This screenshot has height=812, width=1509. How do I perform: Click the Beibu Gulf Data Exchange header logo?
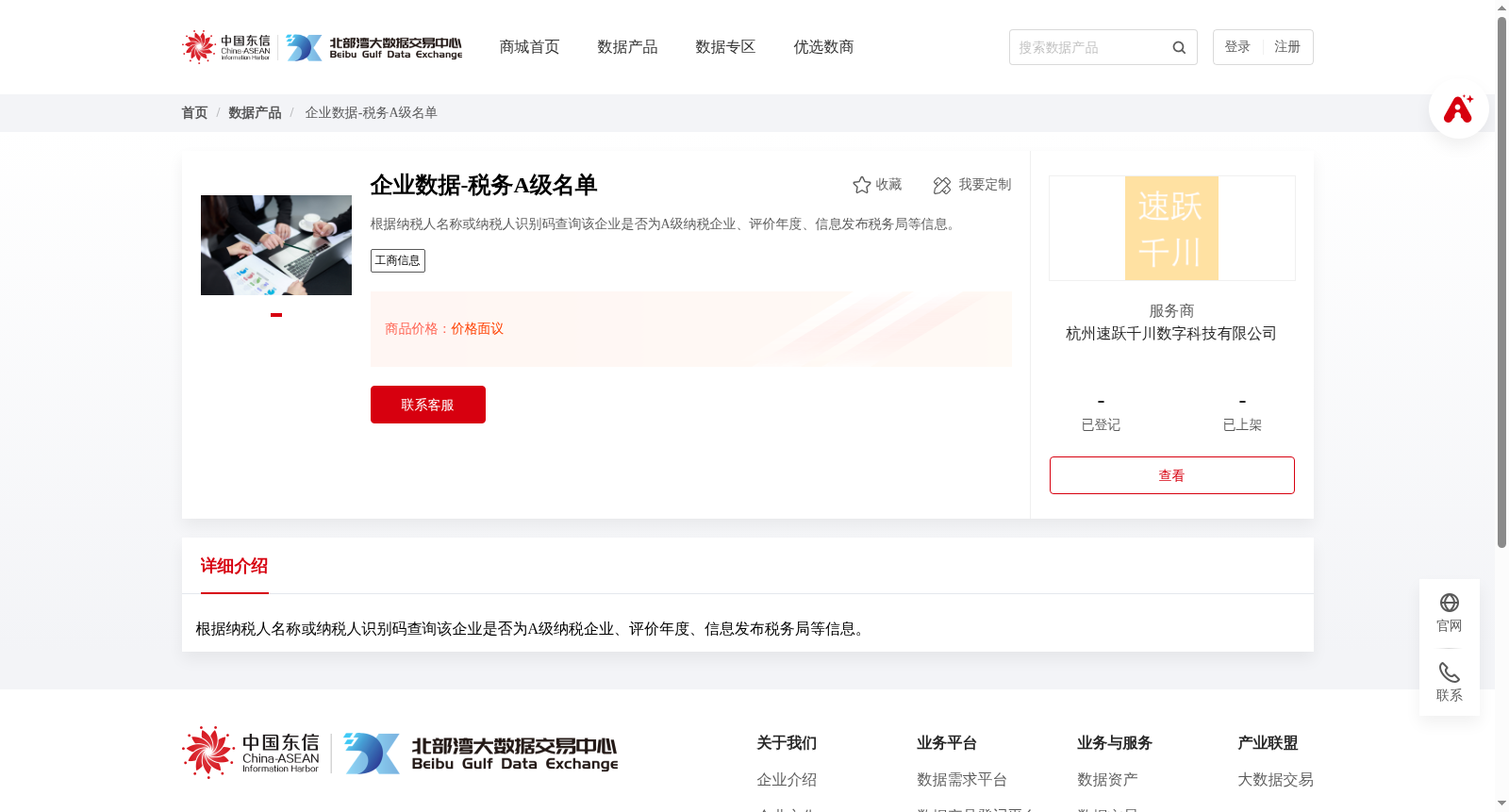pos(374,48)
